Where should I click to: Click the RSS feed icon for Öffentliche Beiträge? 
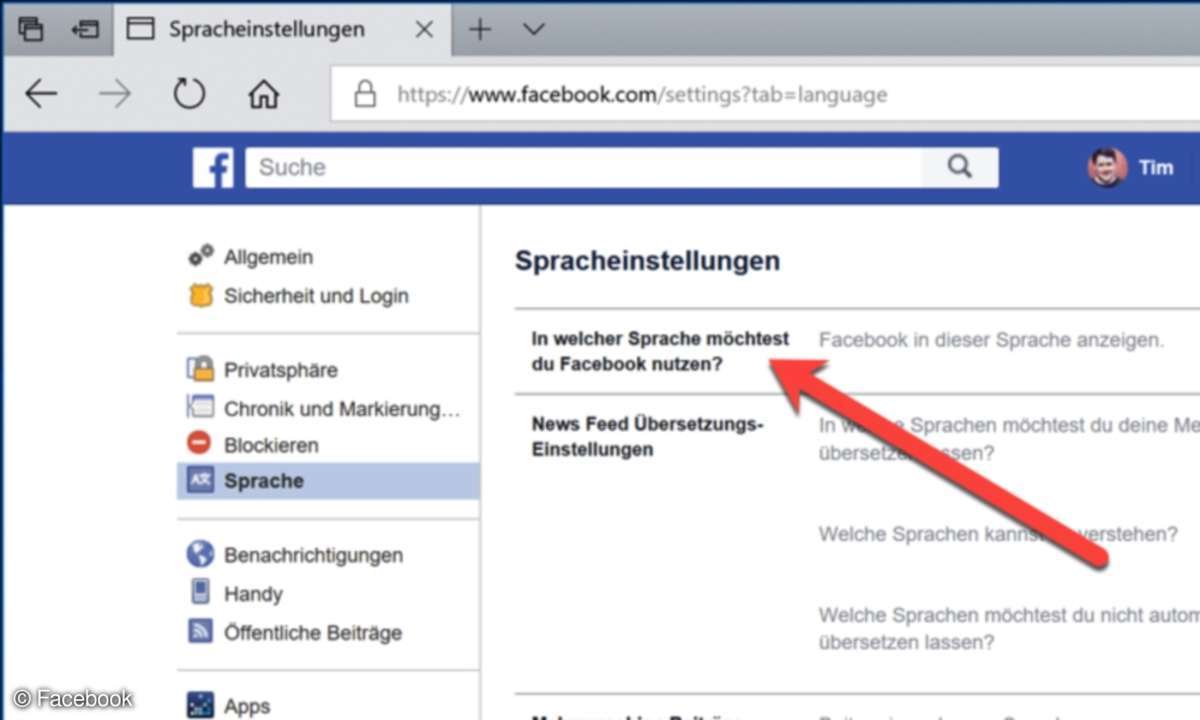(x=201, y=632)
